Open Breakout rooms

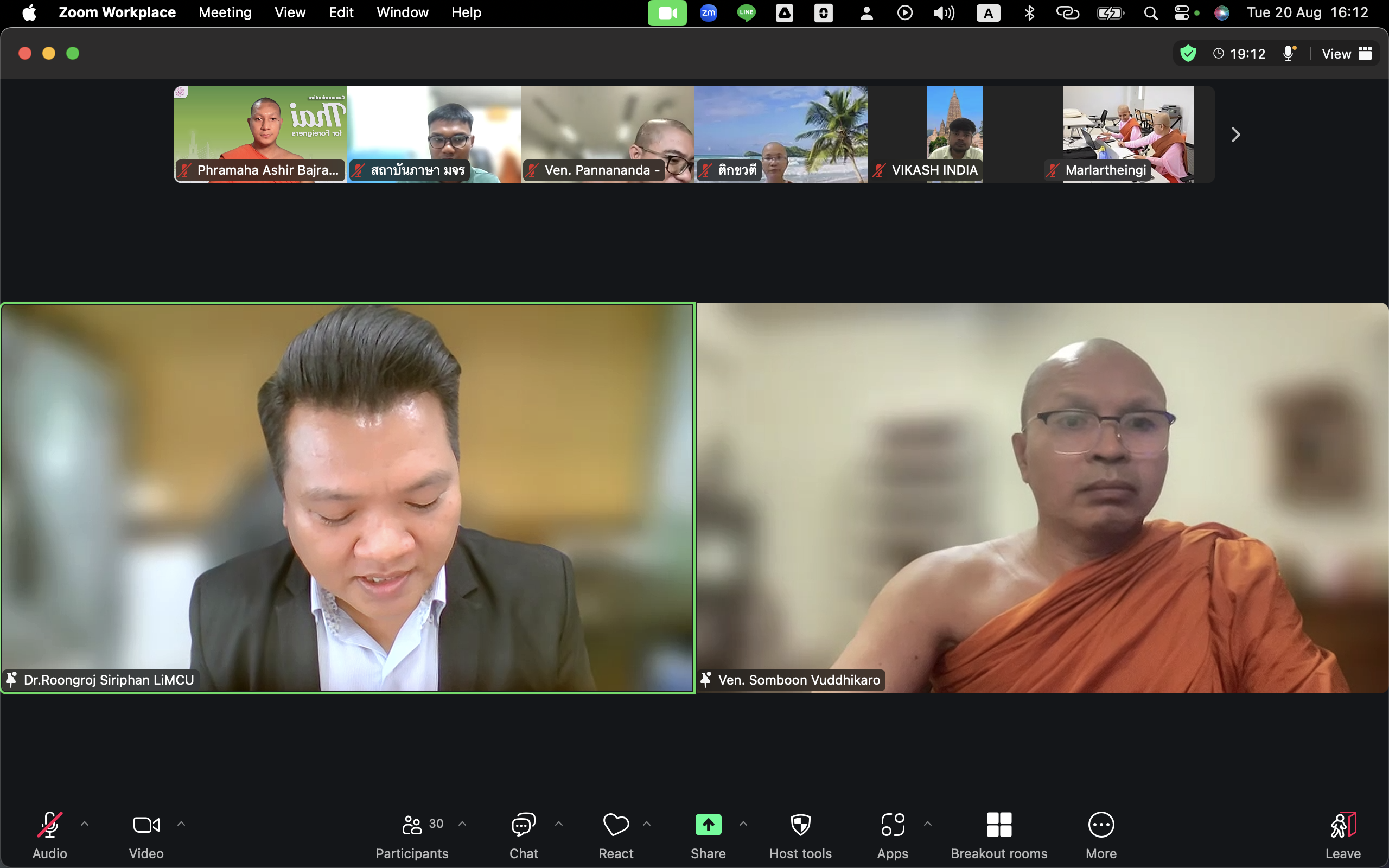tap(999, 835)
